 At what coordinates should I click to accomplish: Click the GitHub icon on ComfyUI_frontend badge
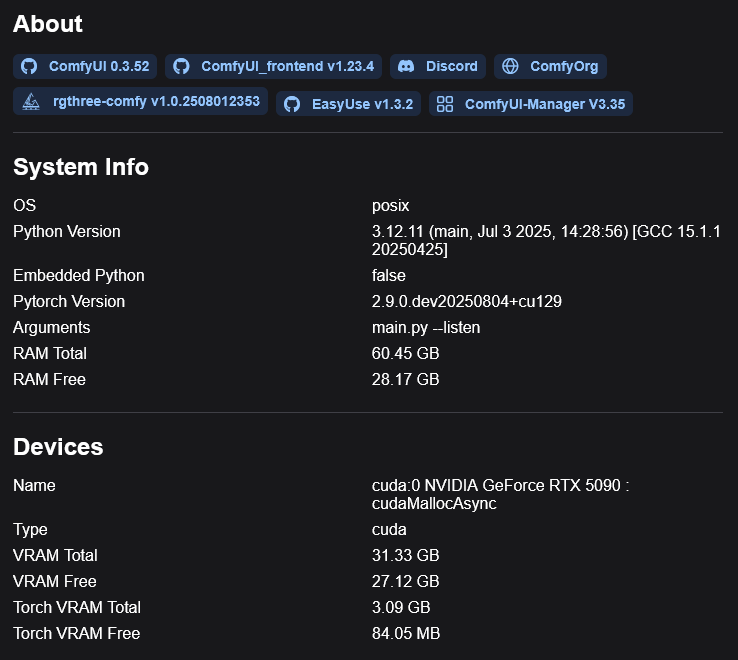(x=181, y=67)
